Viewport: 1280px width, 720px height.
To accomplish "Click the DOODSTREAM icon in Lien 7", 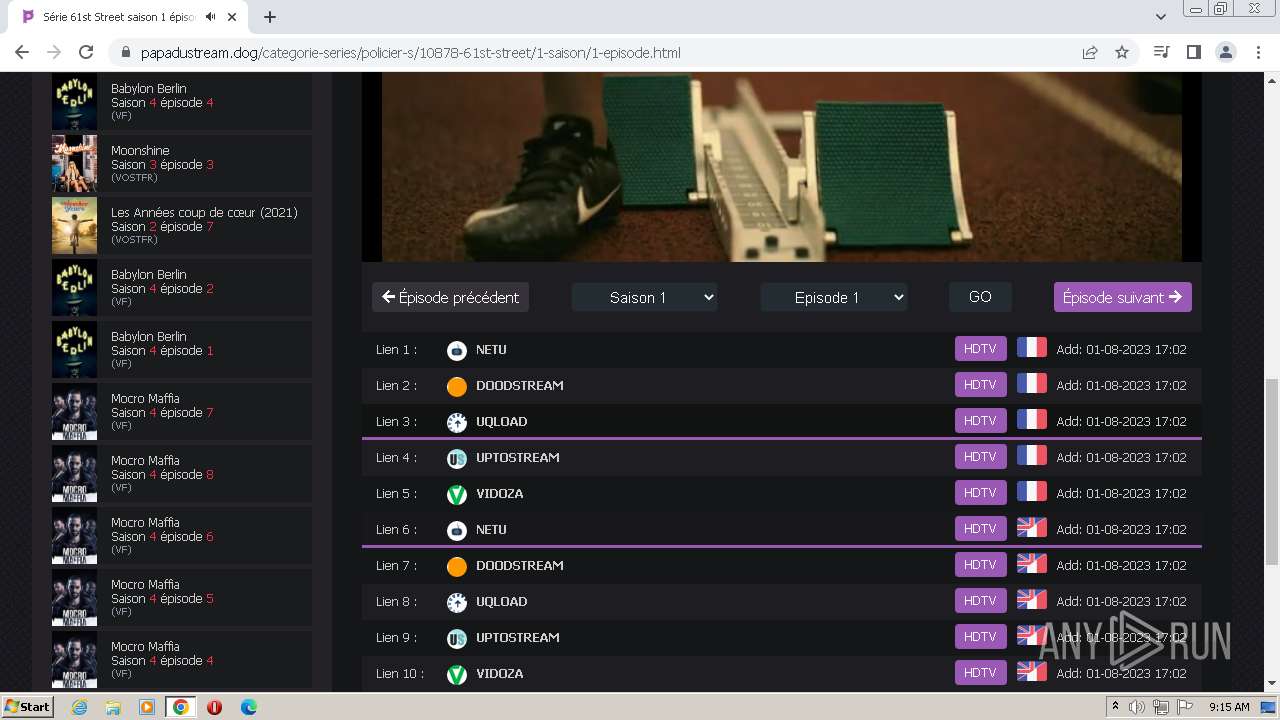I will 457,566.
